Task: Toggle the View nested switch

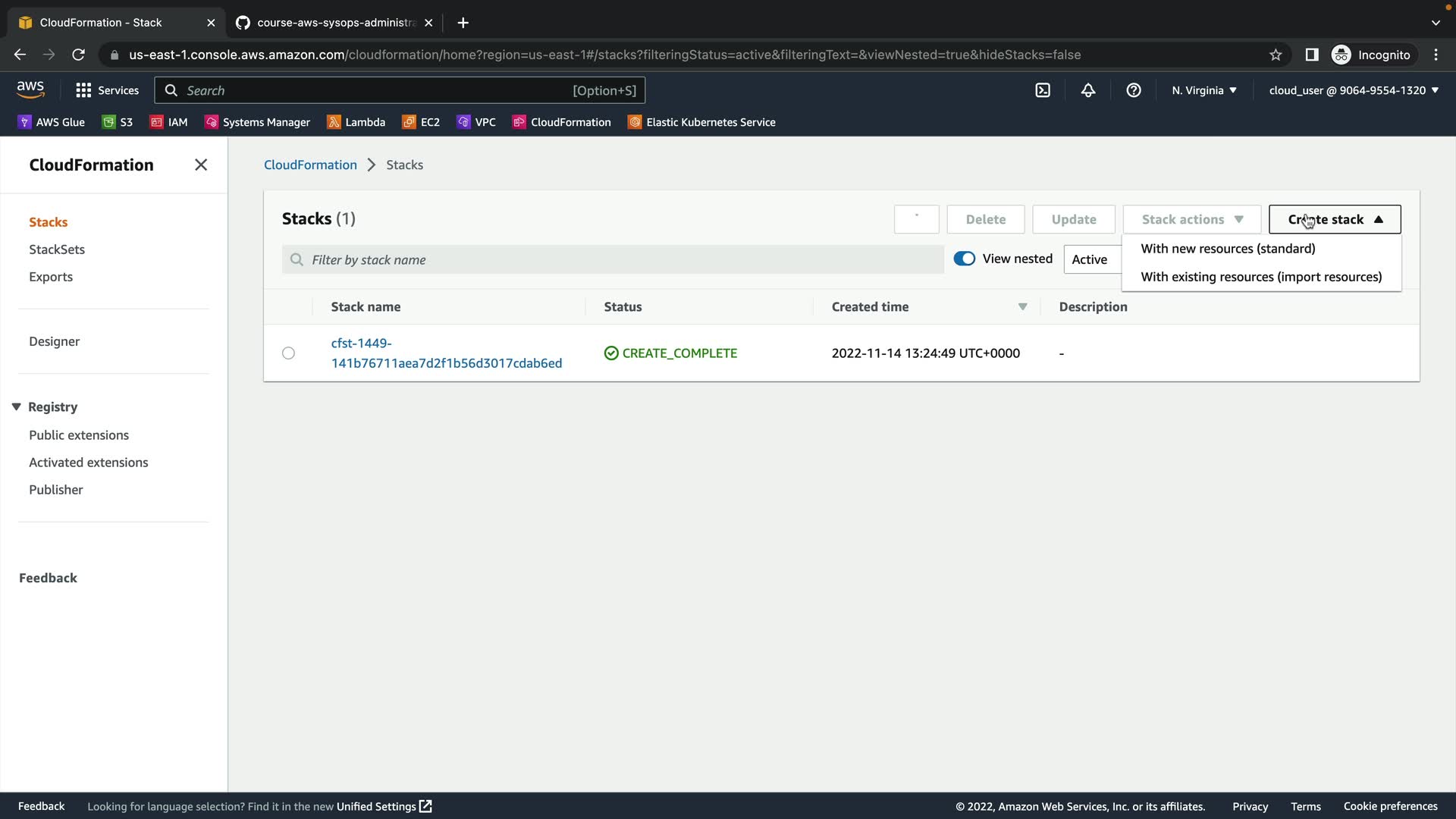Action: [964, 259]
